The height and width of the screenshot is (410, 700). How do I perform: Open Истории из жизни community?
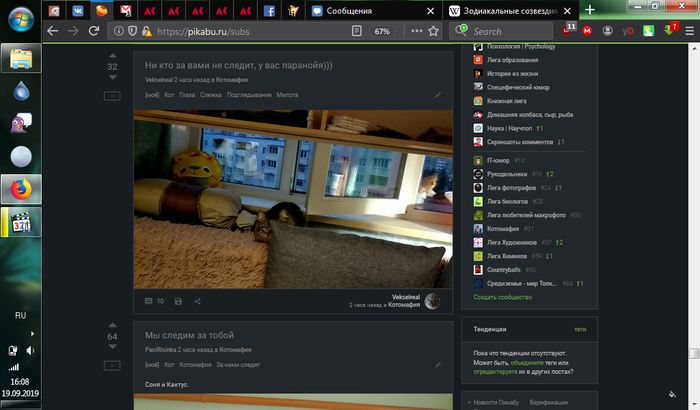pyautogui.click(x=512, y=74)
